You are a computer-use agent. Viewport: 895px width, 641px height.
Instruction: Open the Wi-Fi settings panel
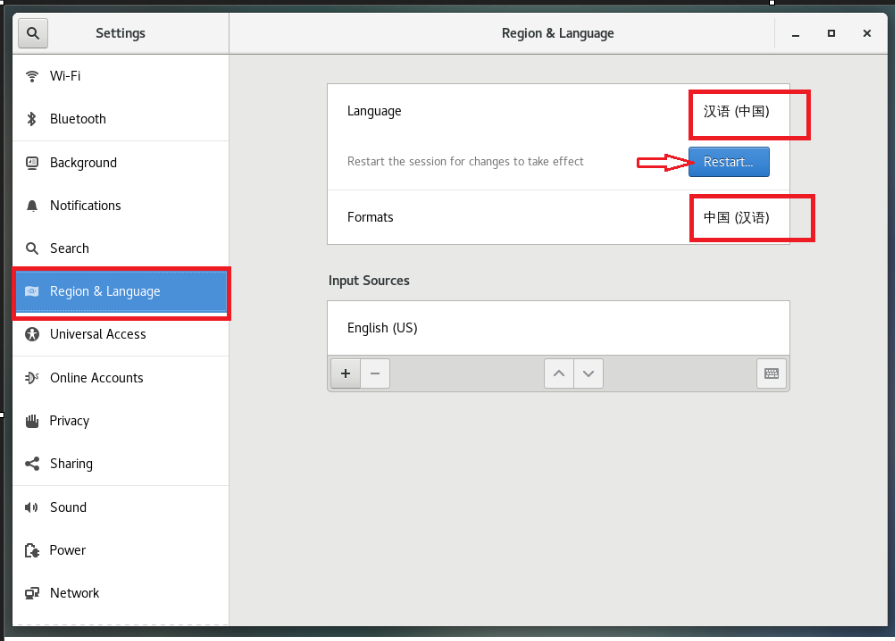tap(121, 76)
